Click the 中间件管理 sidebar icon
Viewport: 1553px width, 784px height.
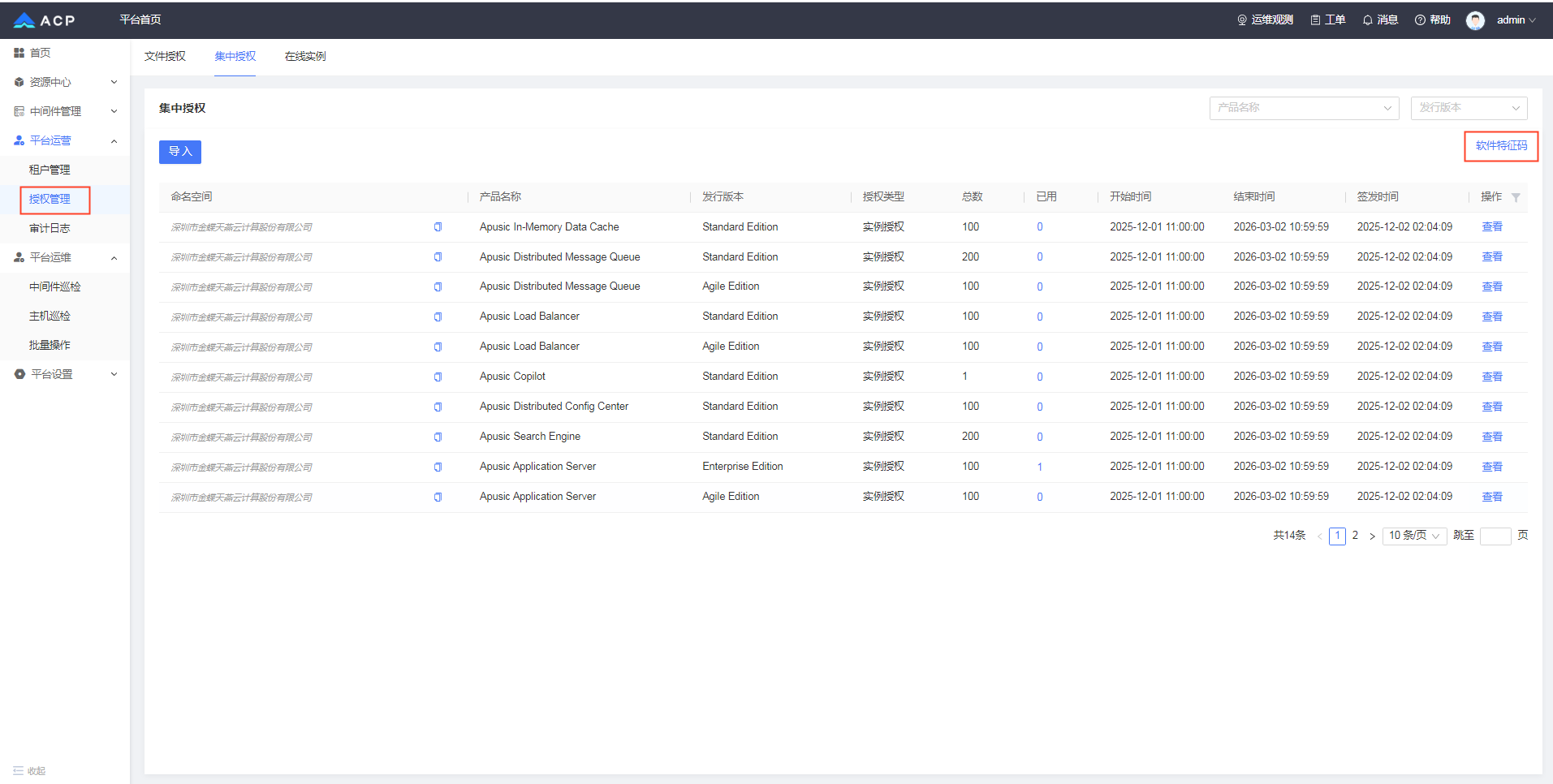coord(19,111)
